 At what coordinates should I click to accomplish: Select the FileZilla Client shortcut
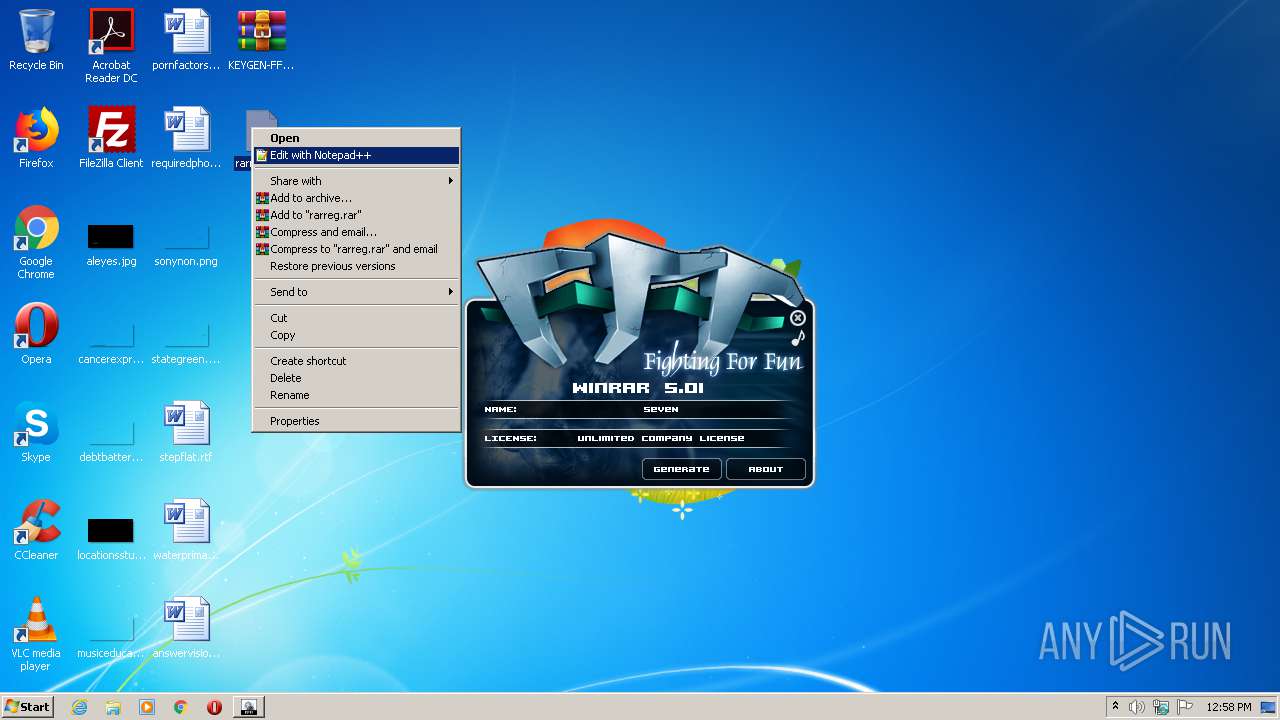click(x=111, y=138)
